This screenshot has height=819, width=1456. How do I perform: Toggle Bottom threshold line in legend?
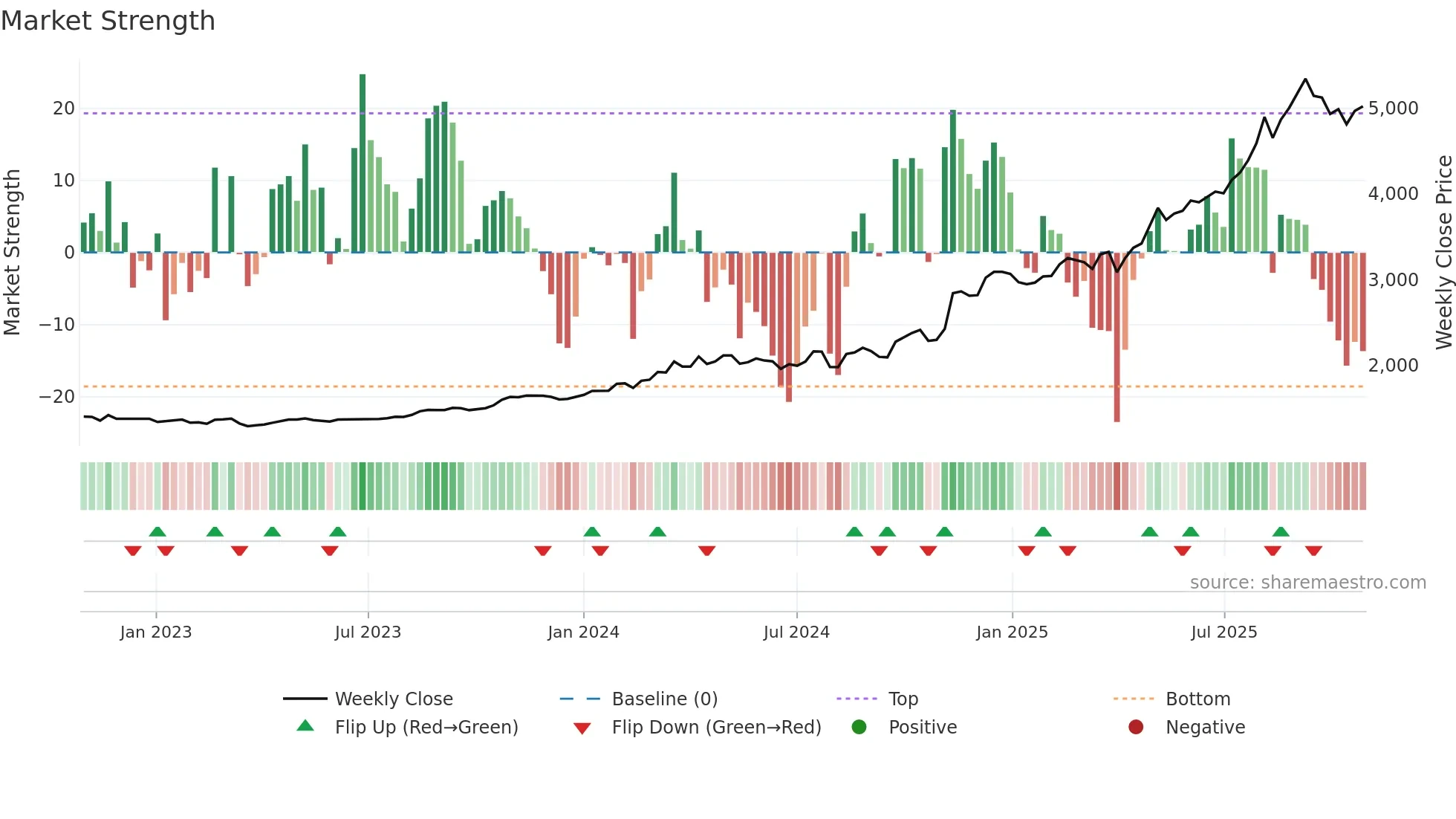click(x=1197, y=699)
